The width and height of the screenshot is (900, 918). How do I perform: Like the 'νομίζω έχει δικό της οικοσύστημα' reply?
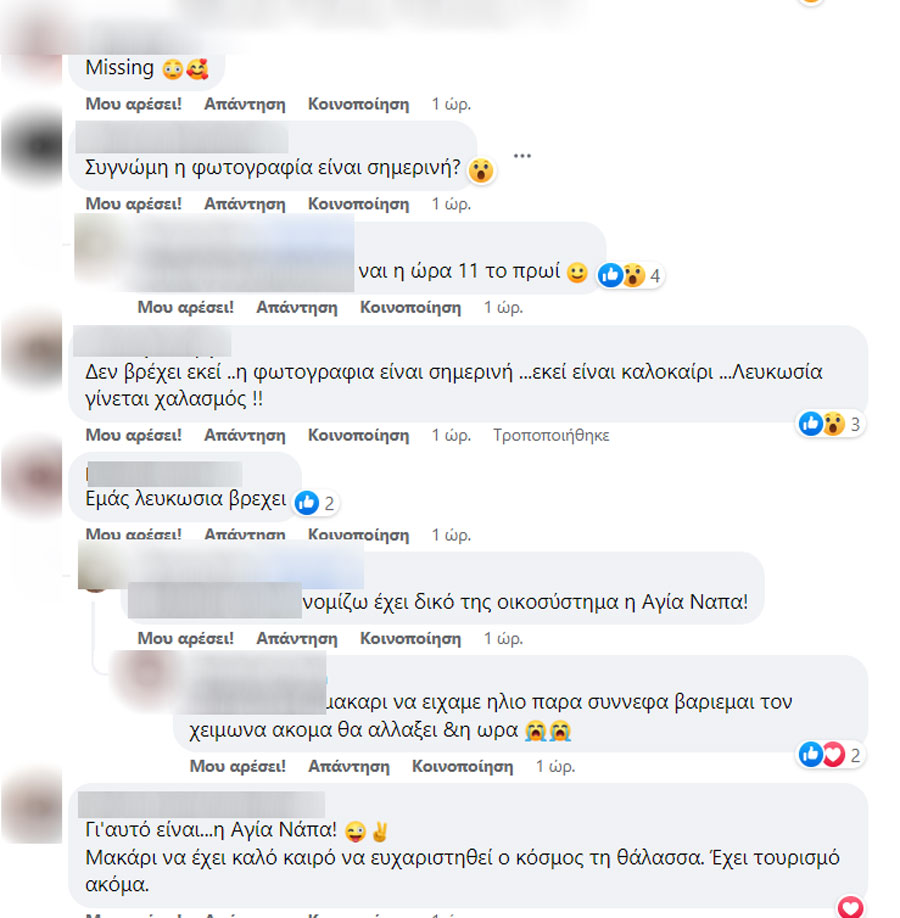click(x=186, y=639)
